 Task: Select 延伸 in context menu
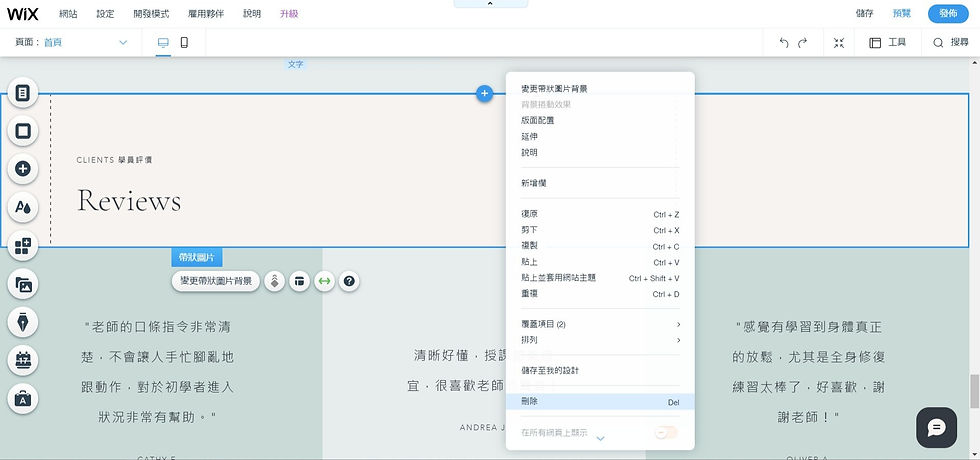coord(600,136)
